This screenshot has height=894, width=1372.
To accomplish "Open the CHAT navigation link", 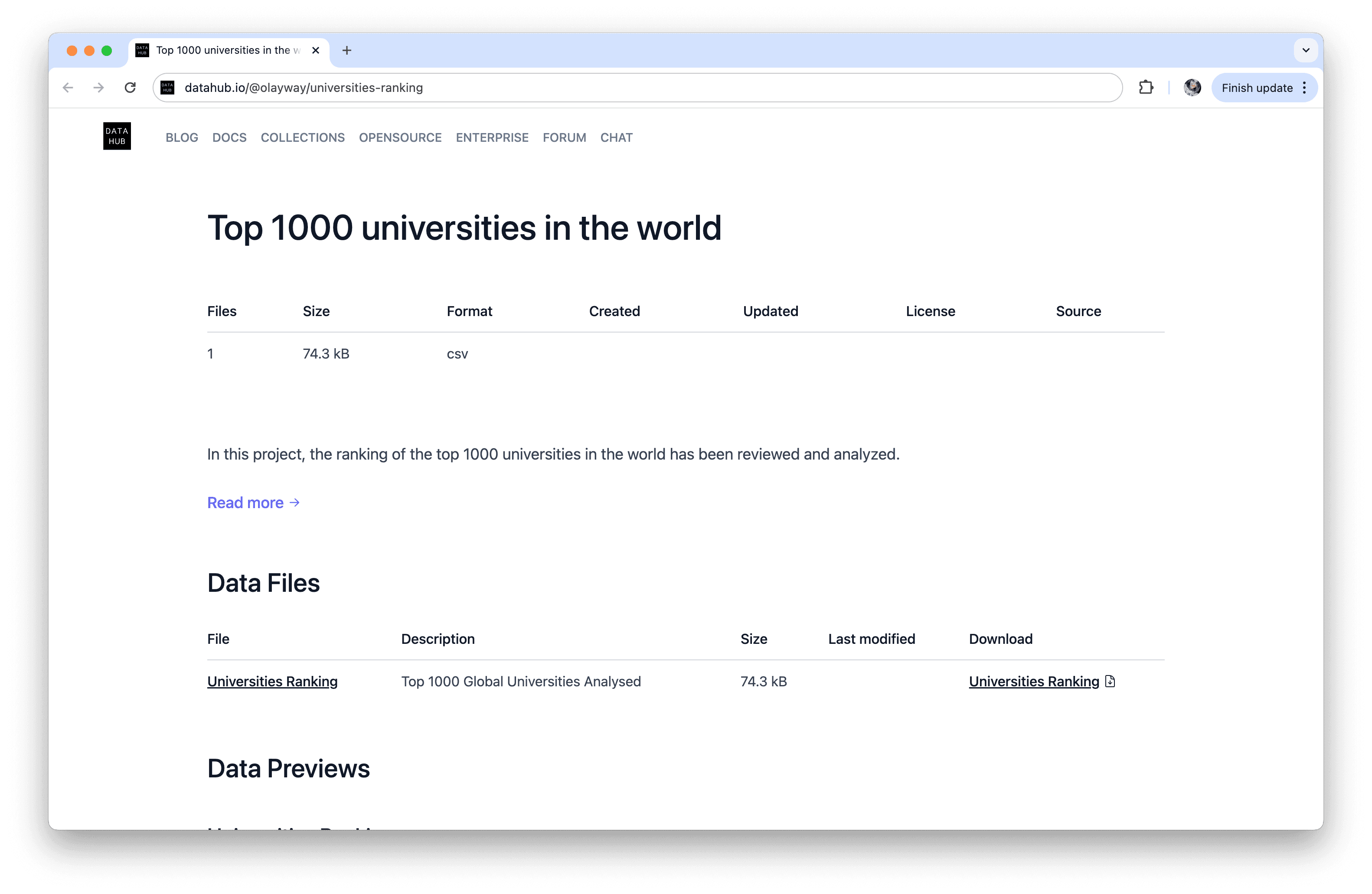I will click(x=616, y=138).
